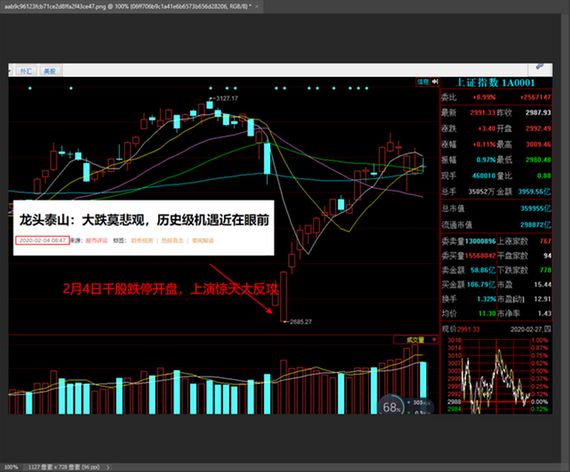Switch to the 美股 tab
The height and width of the screenshot is (472, 570).
(50, 71)
